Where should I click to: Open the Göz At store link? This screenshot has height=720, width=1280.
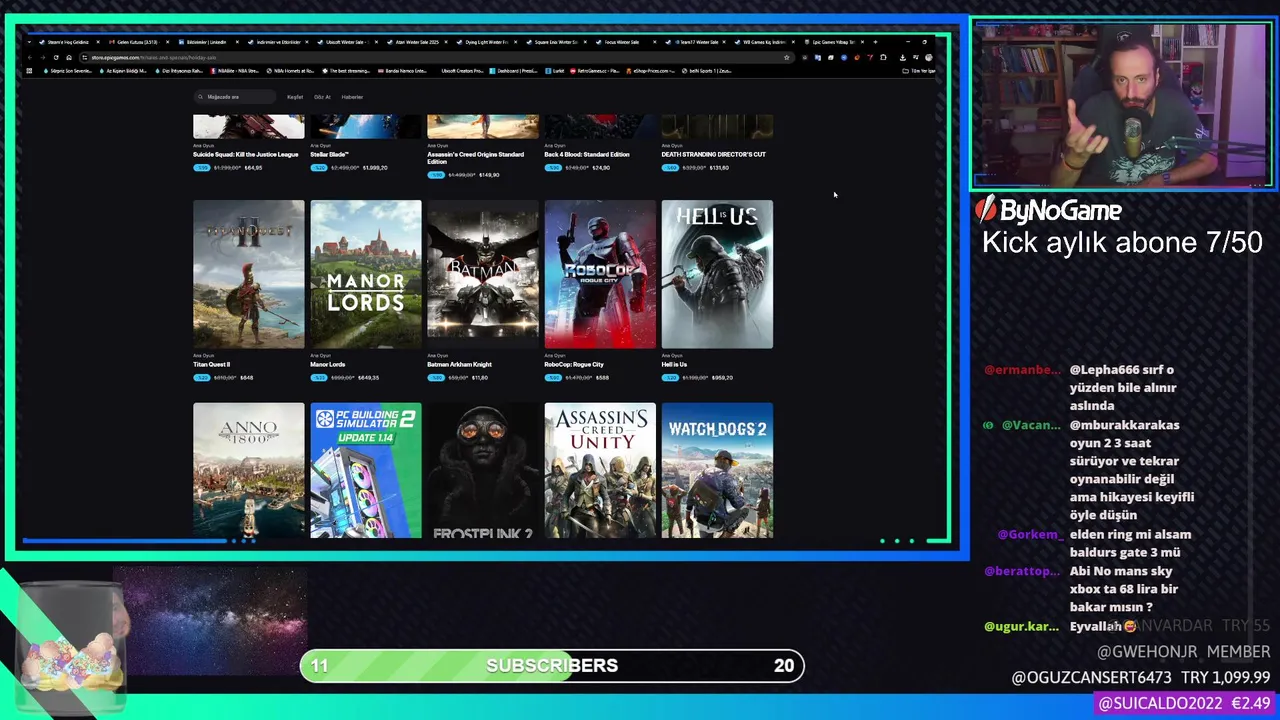pyautogui.click(x=322, y=97)
